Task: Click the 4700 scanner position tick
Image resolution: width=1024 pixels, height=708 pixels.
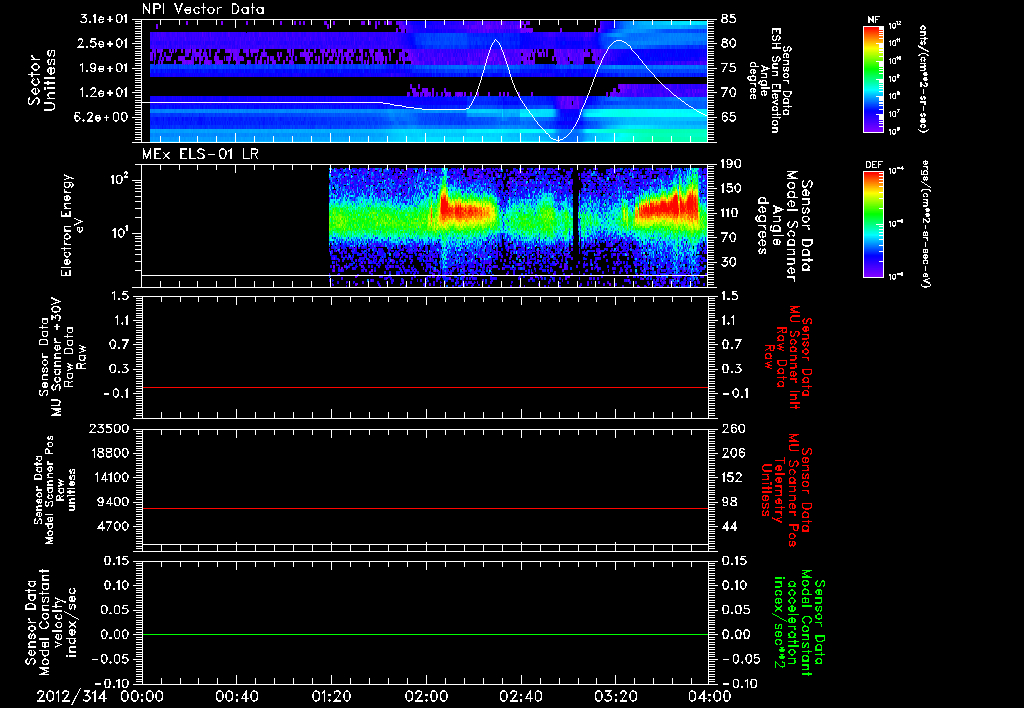Action: (113, 526)
